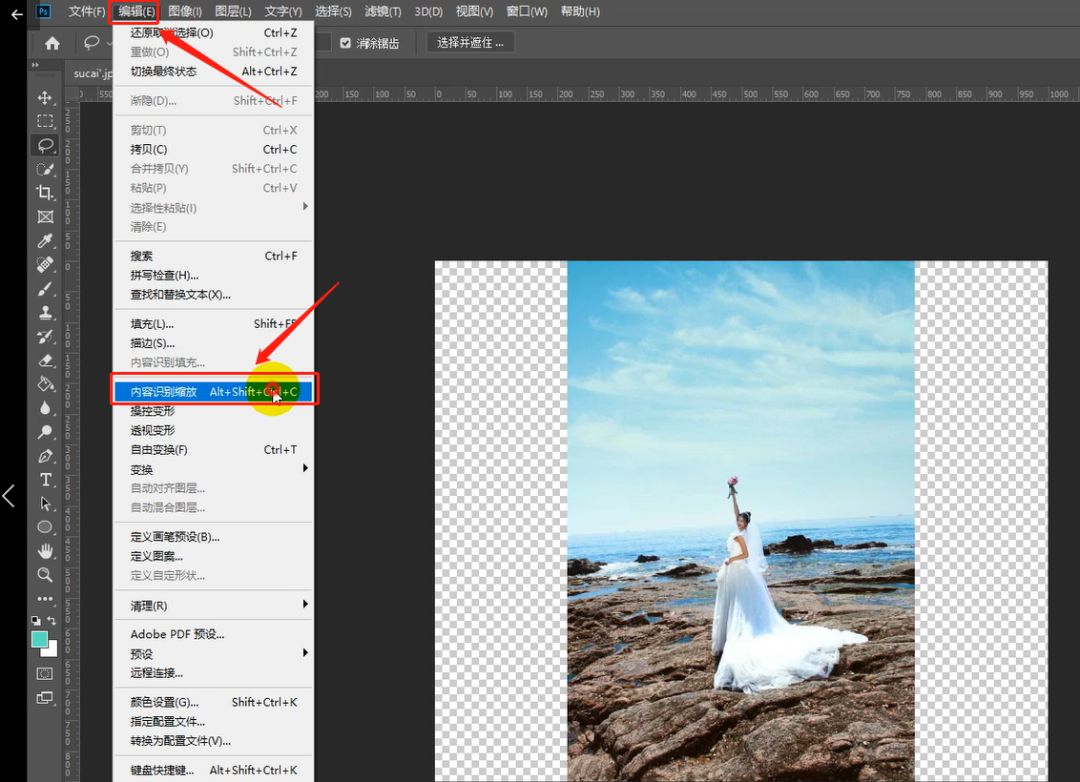The width and height of the screenshot is (1080, 782).
Task: Select the Paint Bucket tool
Action: [x=45, y=384]
